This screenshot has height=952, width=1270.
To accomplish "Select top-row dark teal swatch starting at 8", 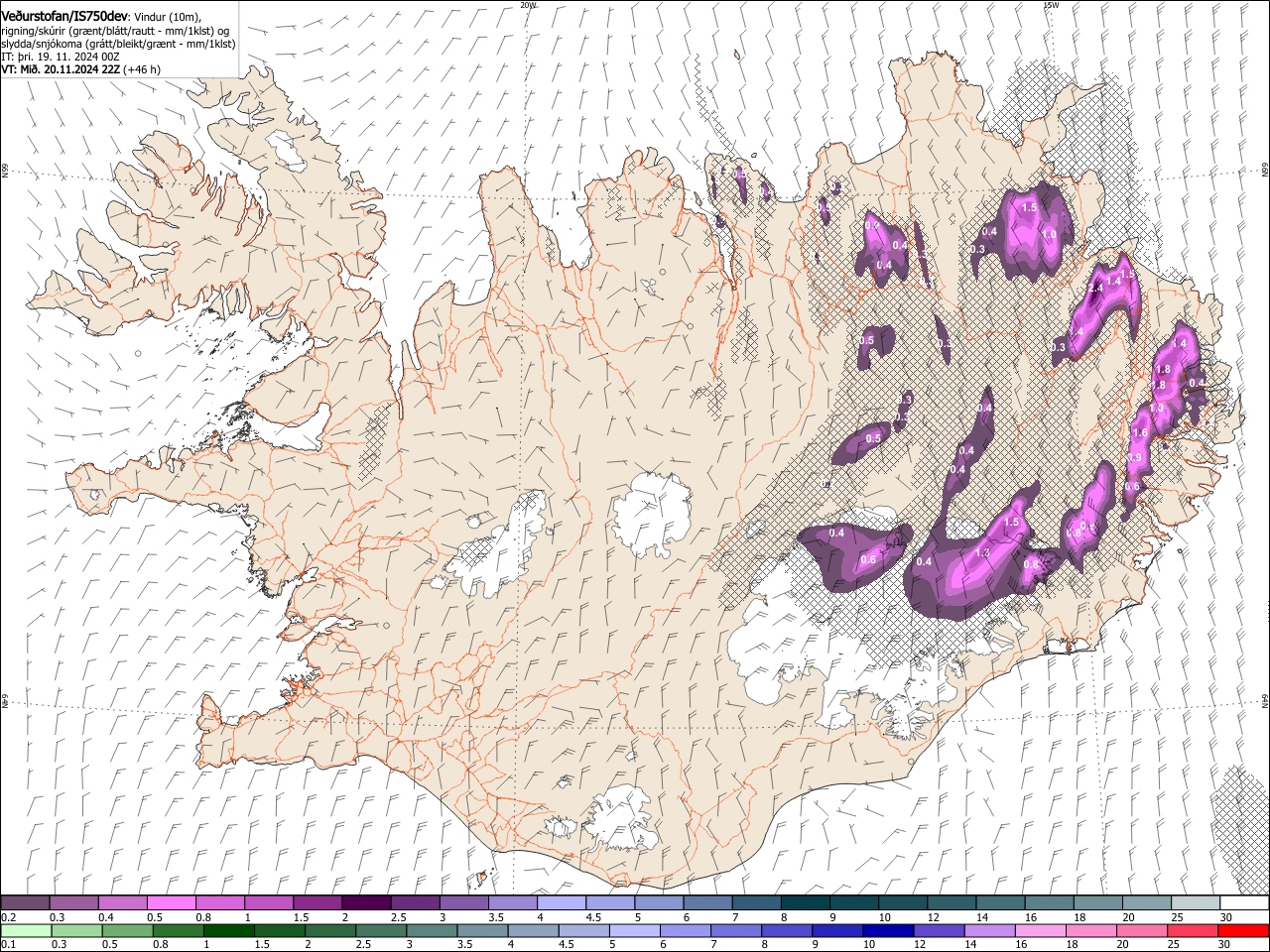I will (x=805, y=902).
